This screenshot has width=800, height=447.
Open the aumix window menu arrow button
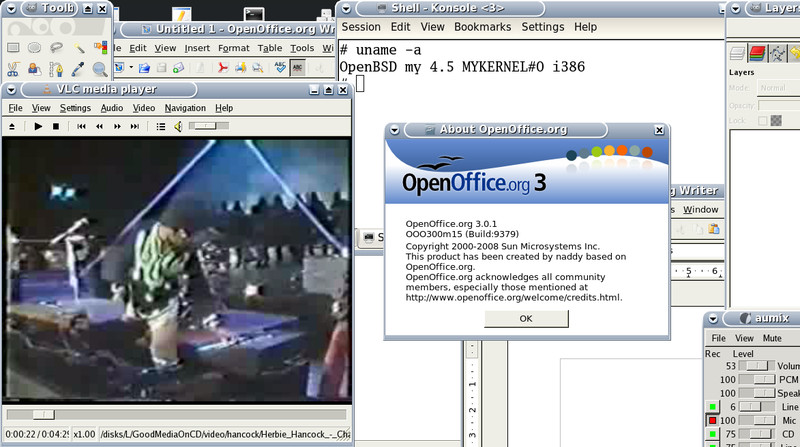point(713,319)
